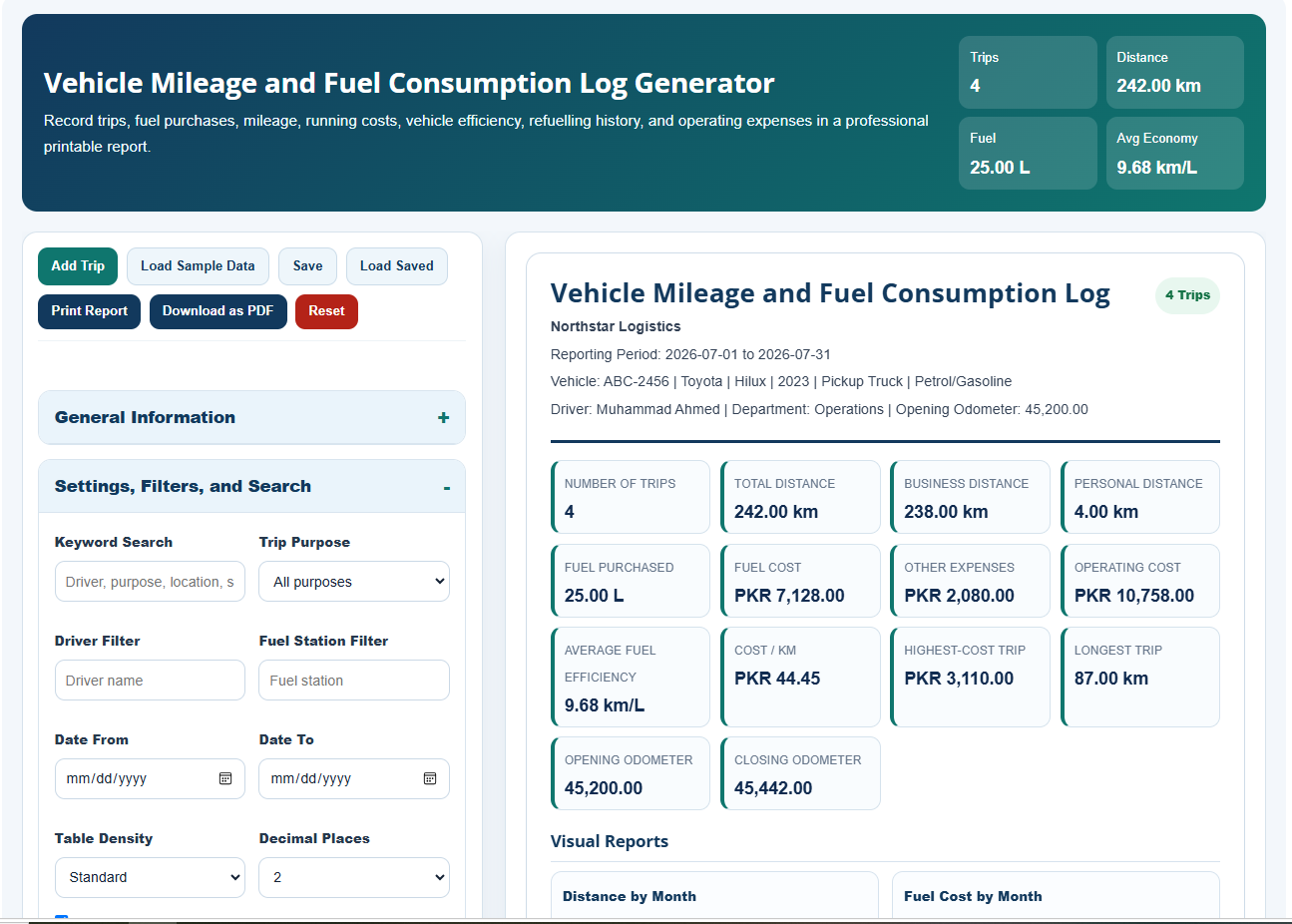Screen dimensions: 1292x924
Task: Click the Fuel Purchased 25.00 L card
Action: click(x=631, y=581)
